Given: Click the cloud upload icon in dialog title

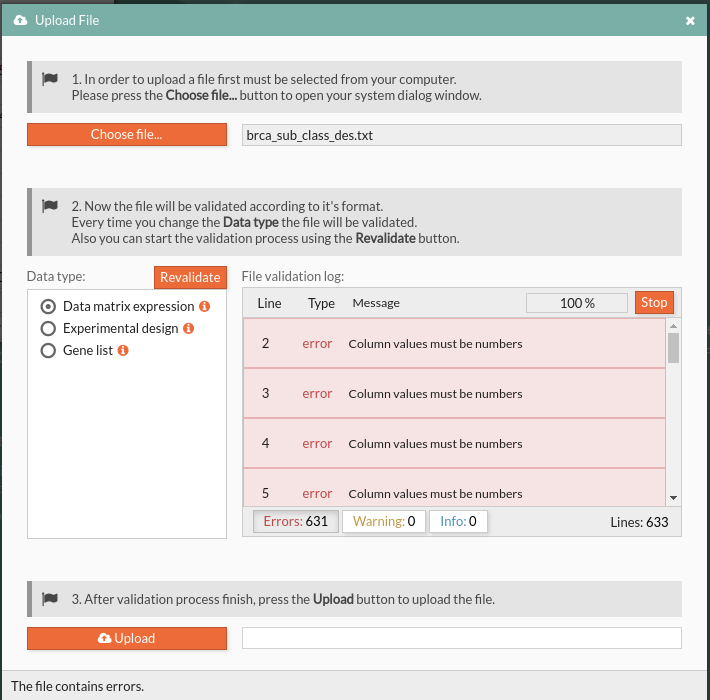Looking at the screenshot, I should (x=20, y=20).
